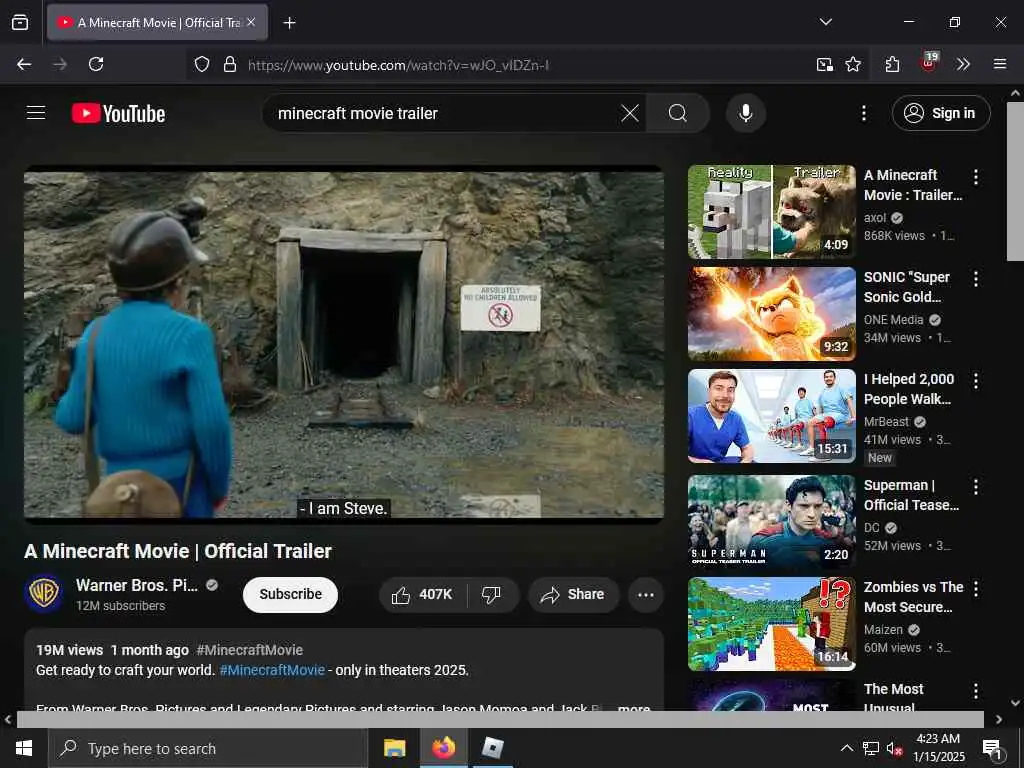List all tabs dropdown arrow
Viewport: 1024px width, 768px height.
click(825, 22)
